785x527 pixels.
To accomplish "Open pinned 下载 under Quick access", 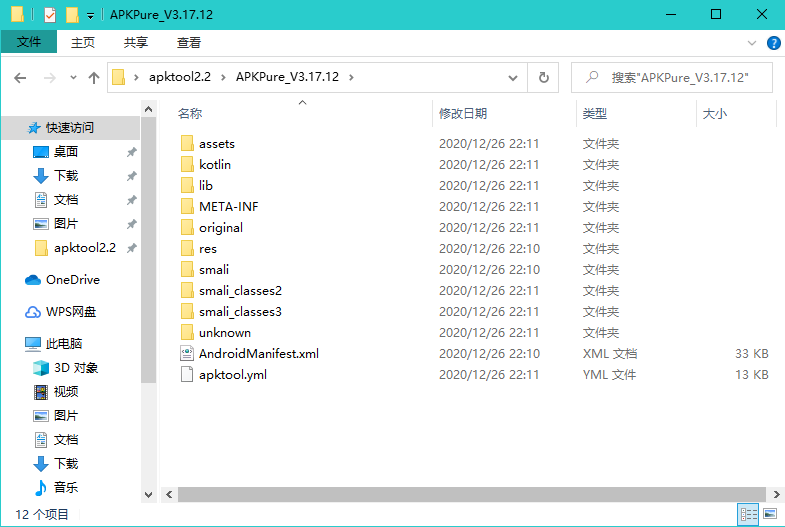I will (66, 176).
